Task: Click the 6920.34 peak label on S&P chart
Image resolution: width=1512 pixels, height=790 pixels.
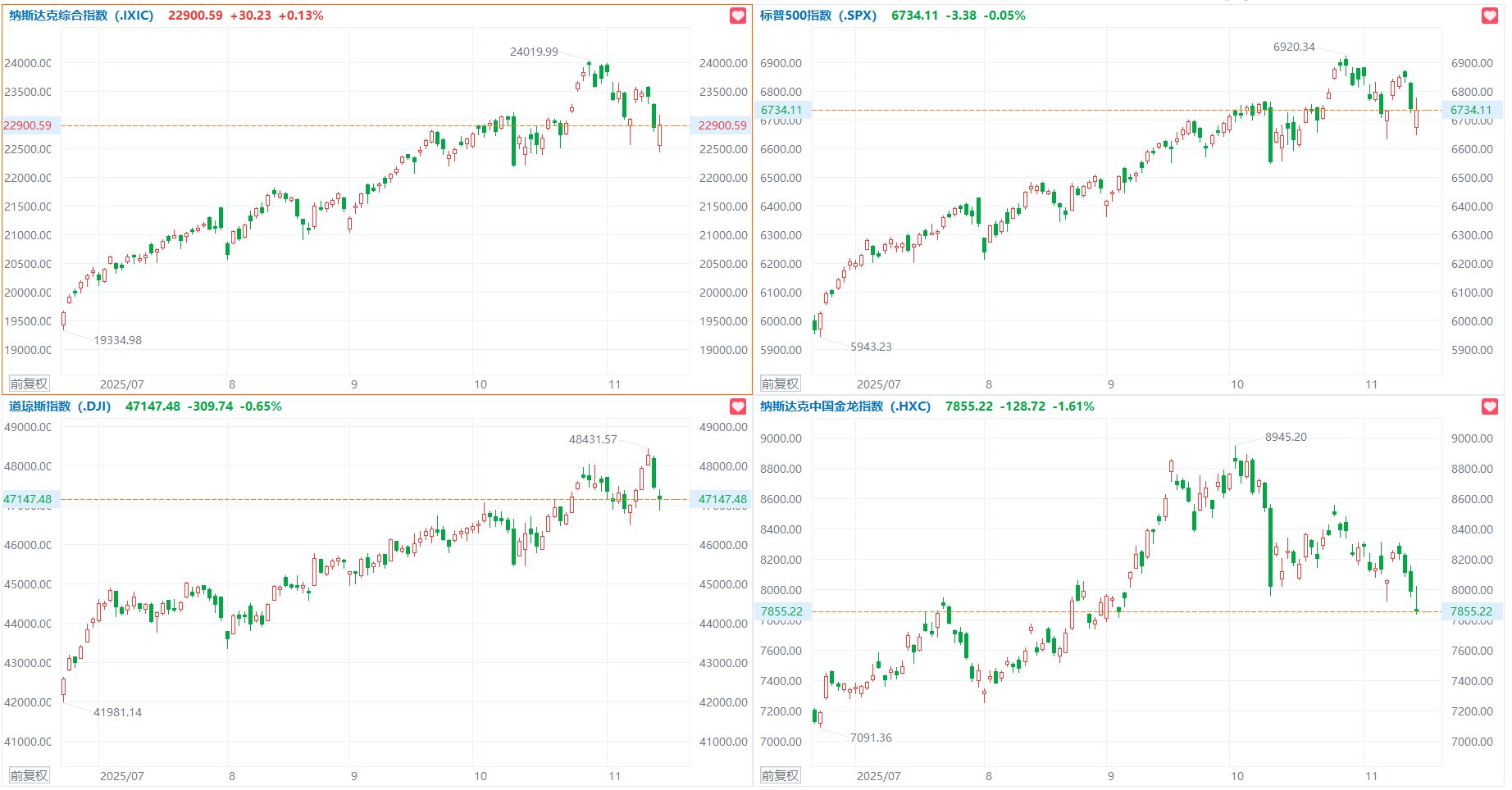Action: point(1294,47)
